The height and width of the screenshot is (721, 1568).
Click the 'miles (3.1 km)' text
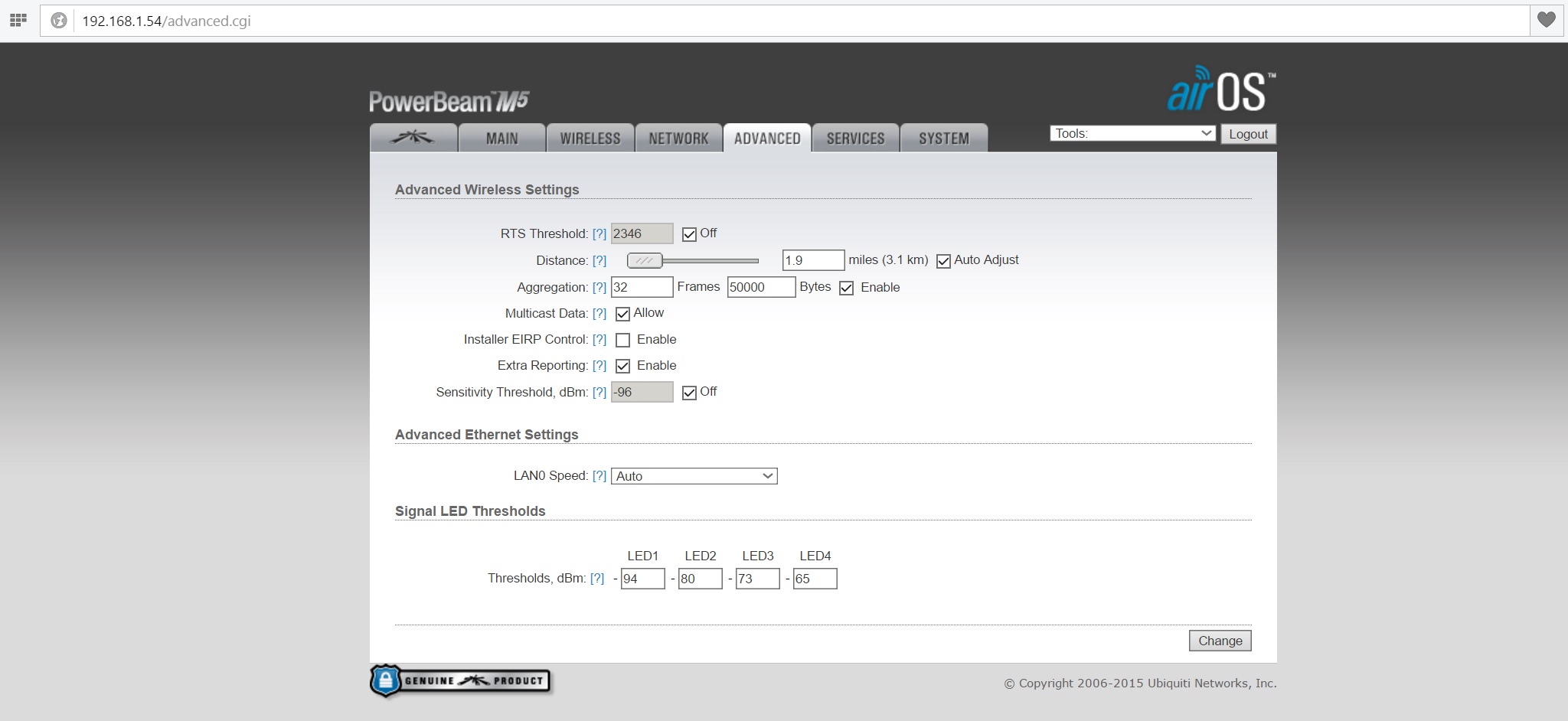click(x=888, y=260)
